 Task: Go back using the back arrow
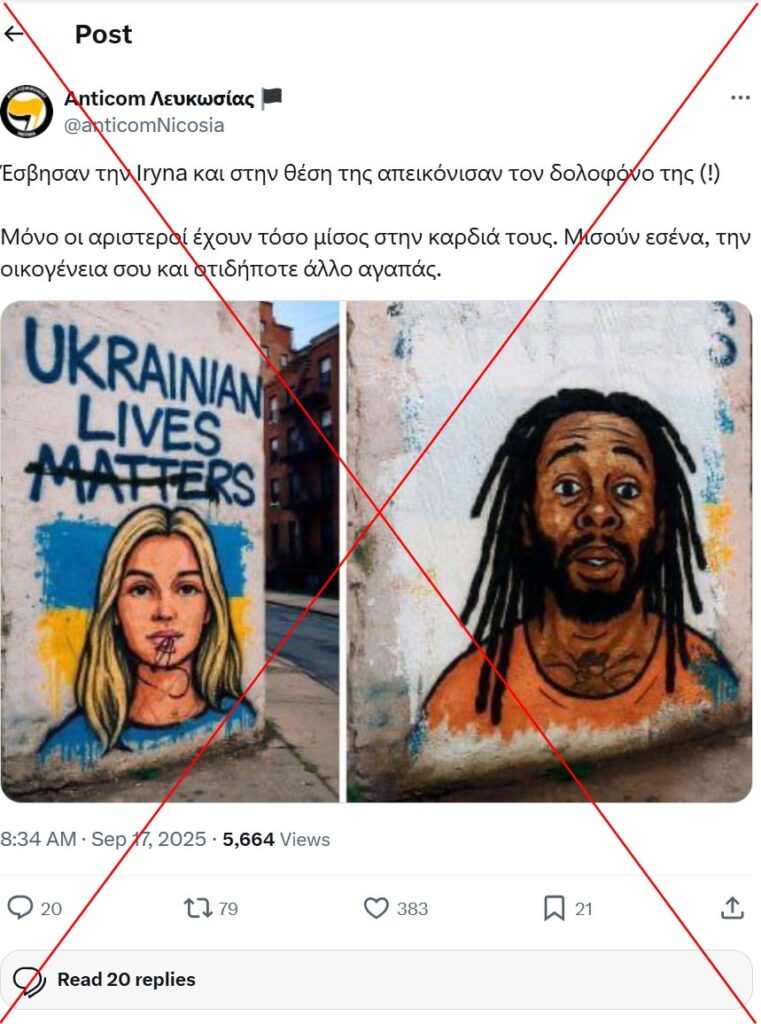(x=13, y=34)
